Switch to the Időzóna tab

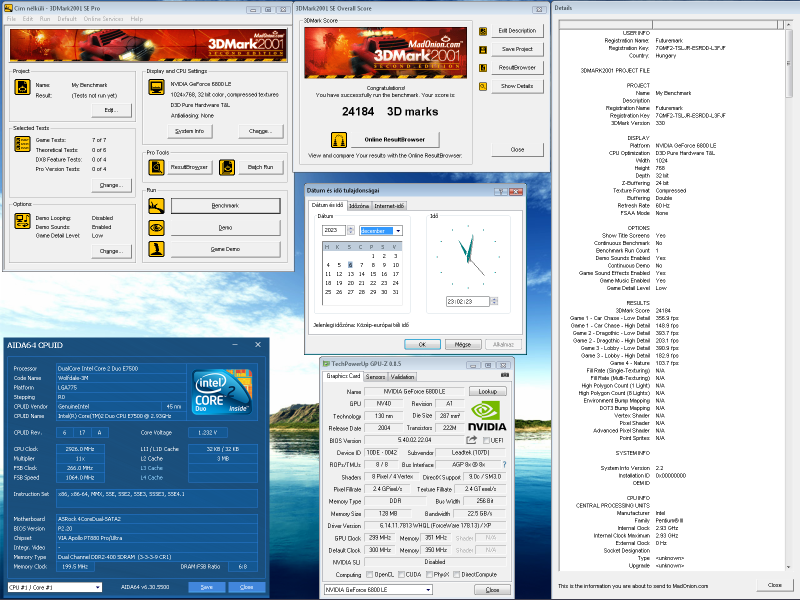[359, 206]
